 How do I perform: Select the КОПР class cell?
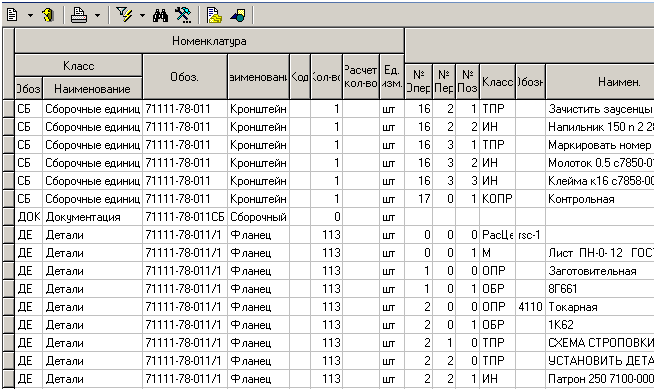tap(497, 199)
